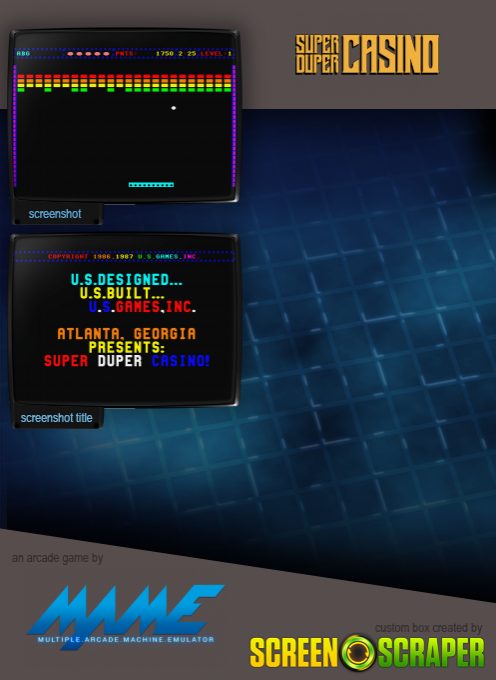Click the cyan paddle in gameplay screenshot
The image size is (496, 680).
click(x=151, y=185)
